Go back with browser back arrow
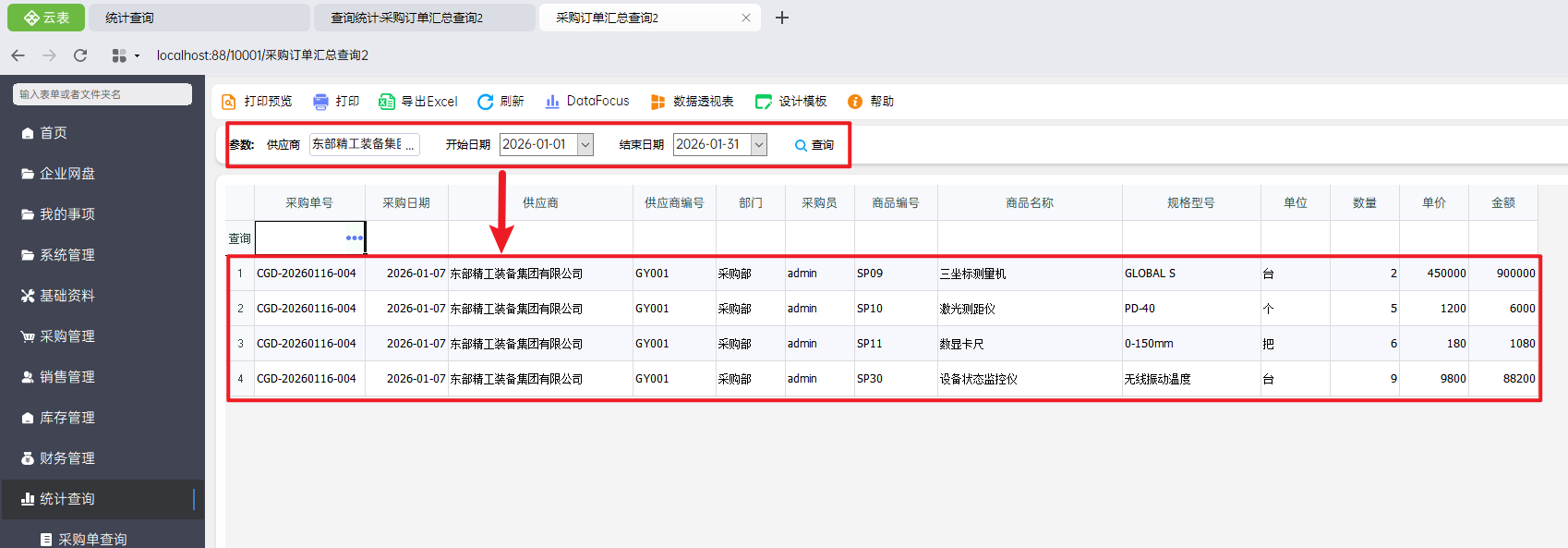Image resolution: width=1568 pixels, height=548 pixels. pos(18,55)
